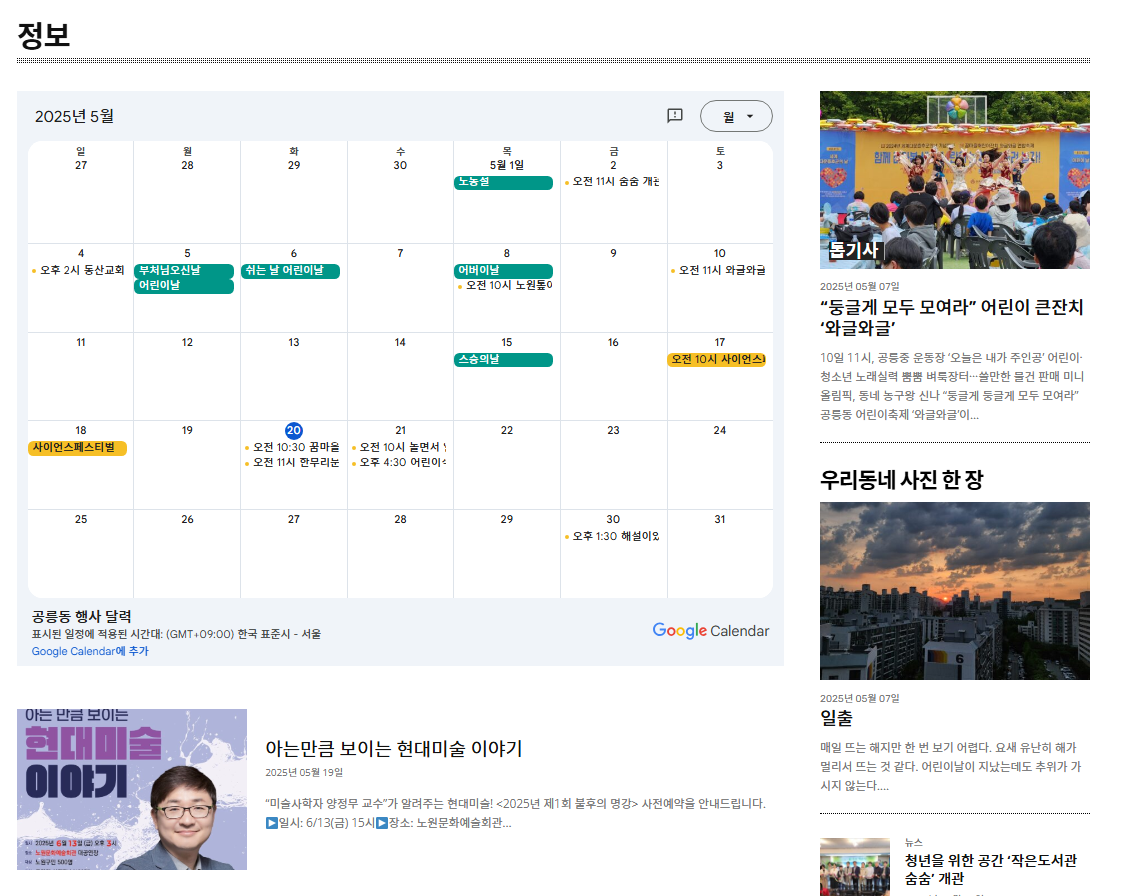The height and width of the screenshot is (896, 1123).
Task: Click the 일출 article summary text
Action: click(950, 767)
